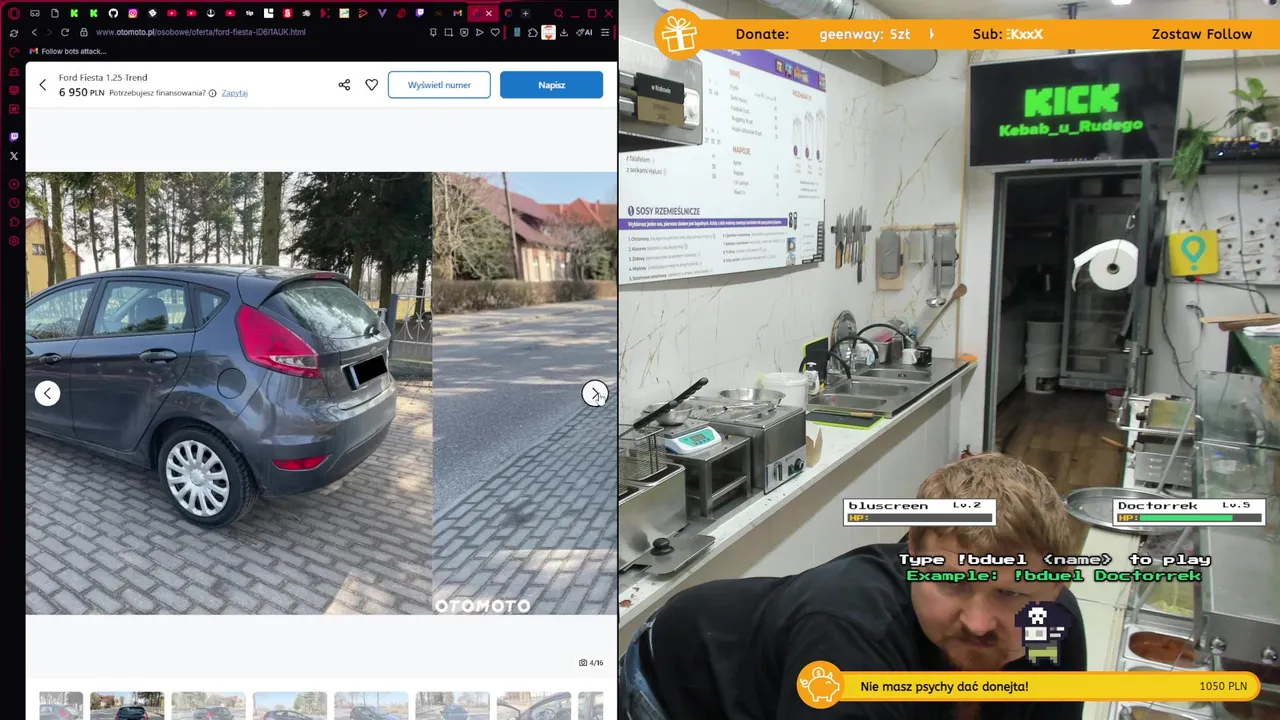The height and width of the screenshot is (720, 1280).
Task: Close the active Otomoto tab
Action: [x=489, y=13]
